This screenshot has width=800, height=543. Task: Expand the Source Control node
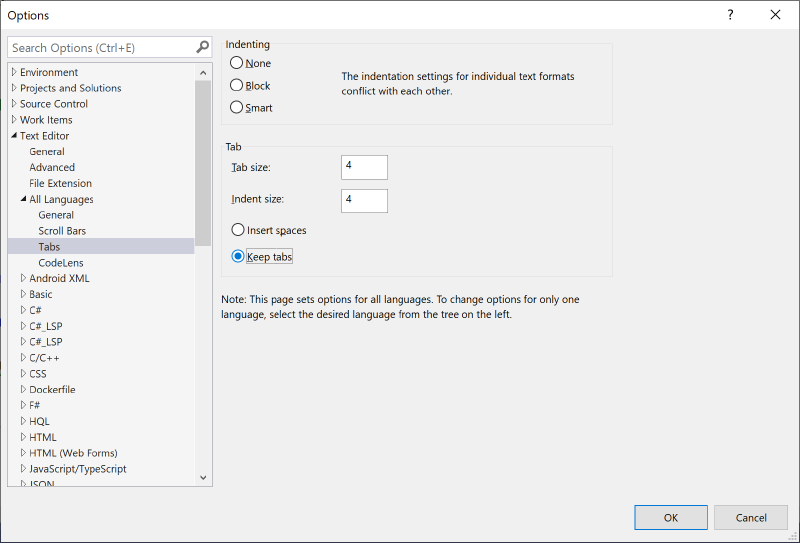coord(14,104)
